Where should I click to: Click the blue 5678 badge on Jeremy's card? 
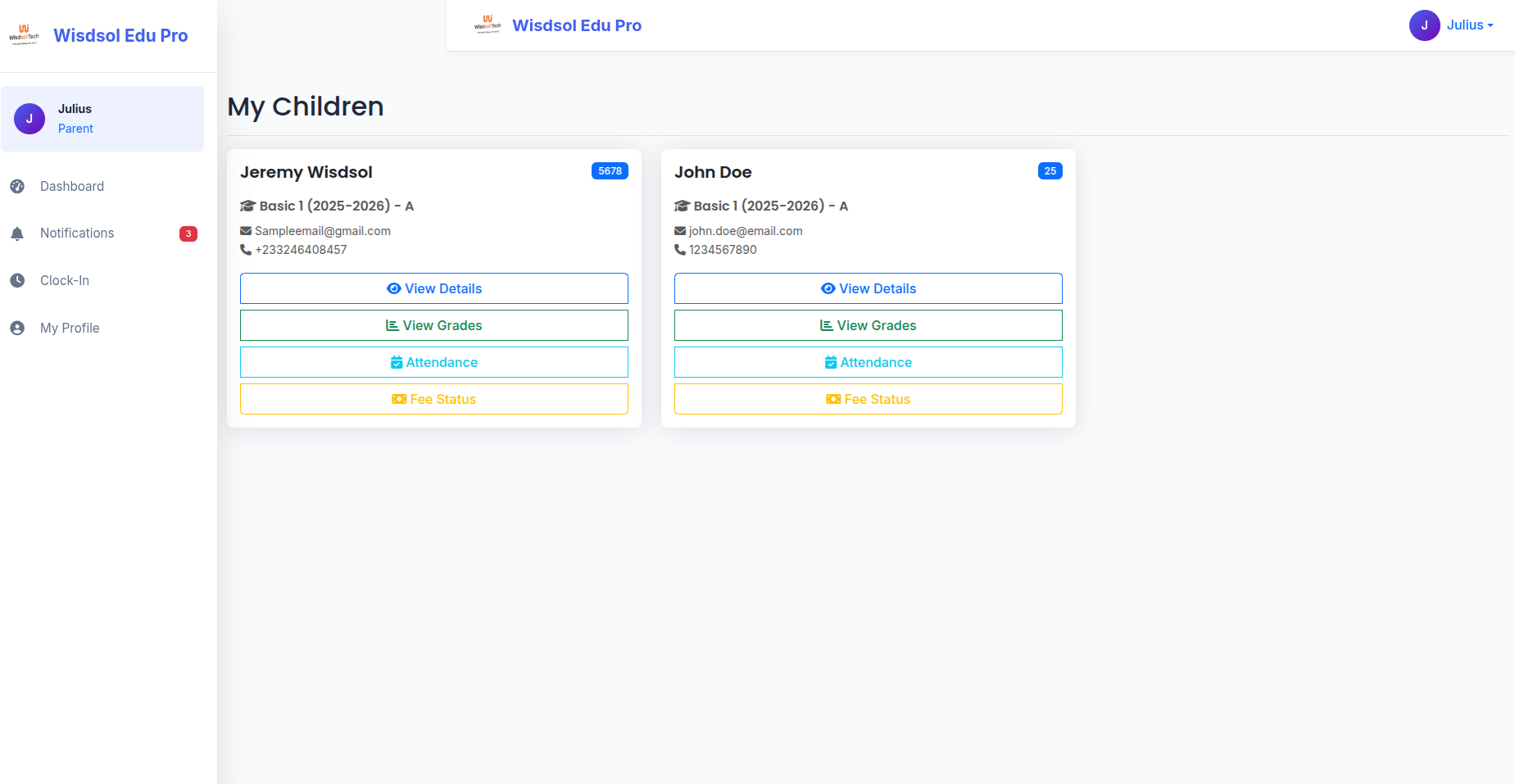(610, 170)
